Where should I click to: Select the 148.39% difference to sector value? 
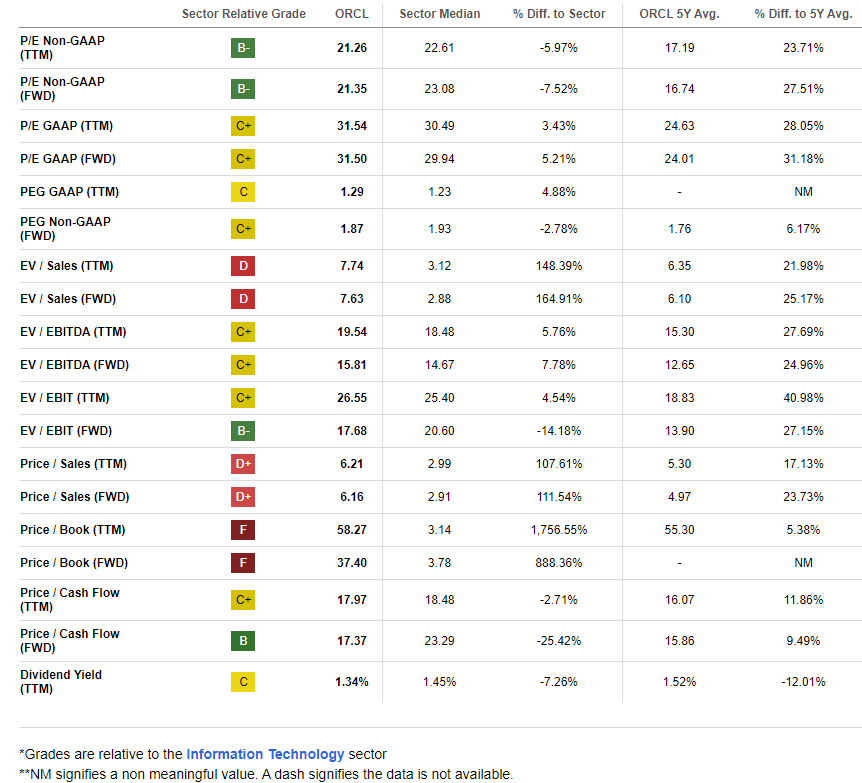tap(559, 266)
